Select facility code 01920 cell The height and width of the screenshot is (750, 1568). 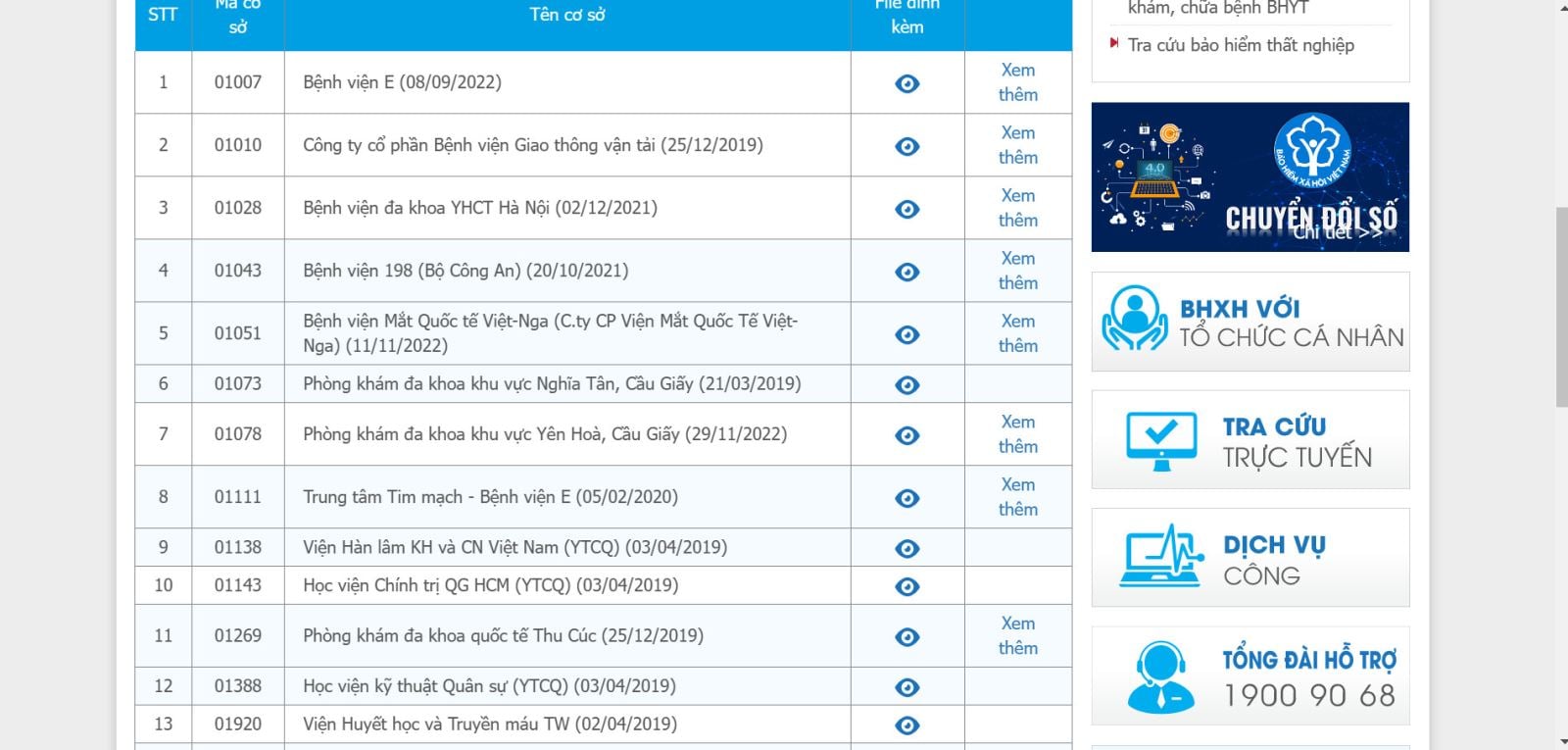[x=238, y=725]
